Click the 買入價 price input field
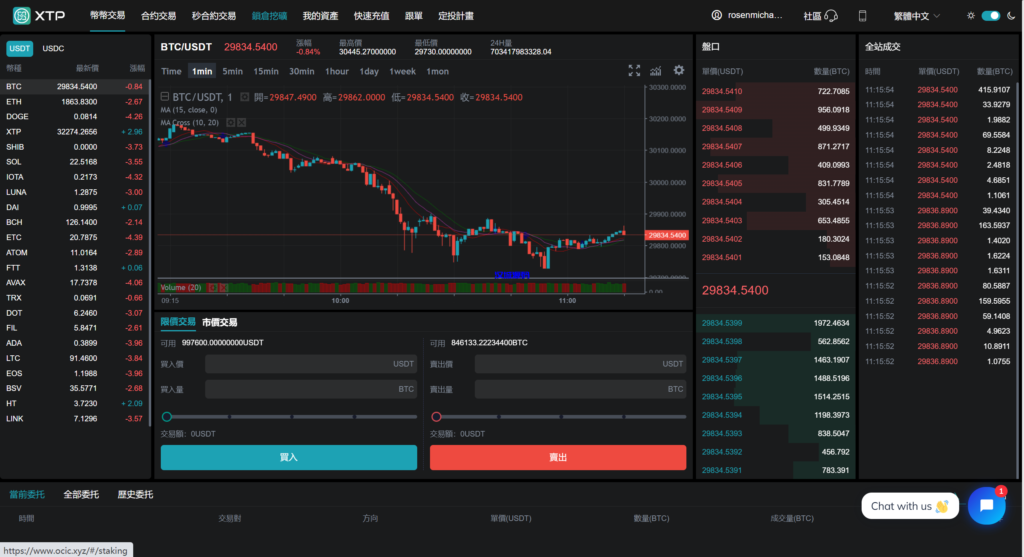Viewport: 1024px width, 557px height. tap(311, 364)
